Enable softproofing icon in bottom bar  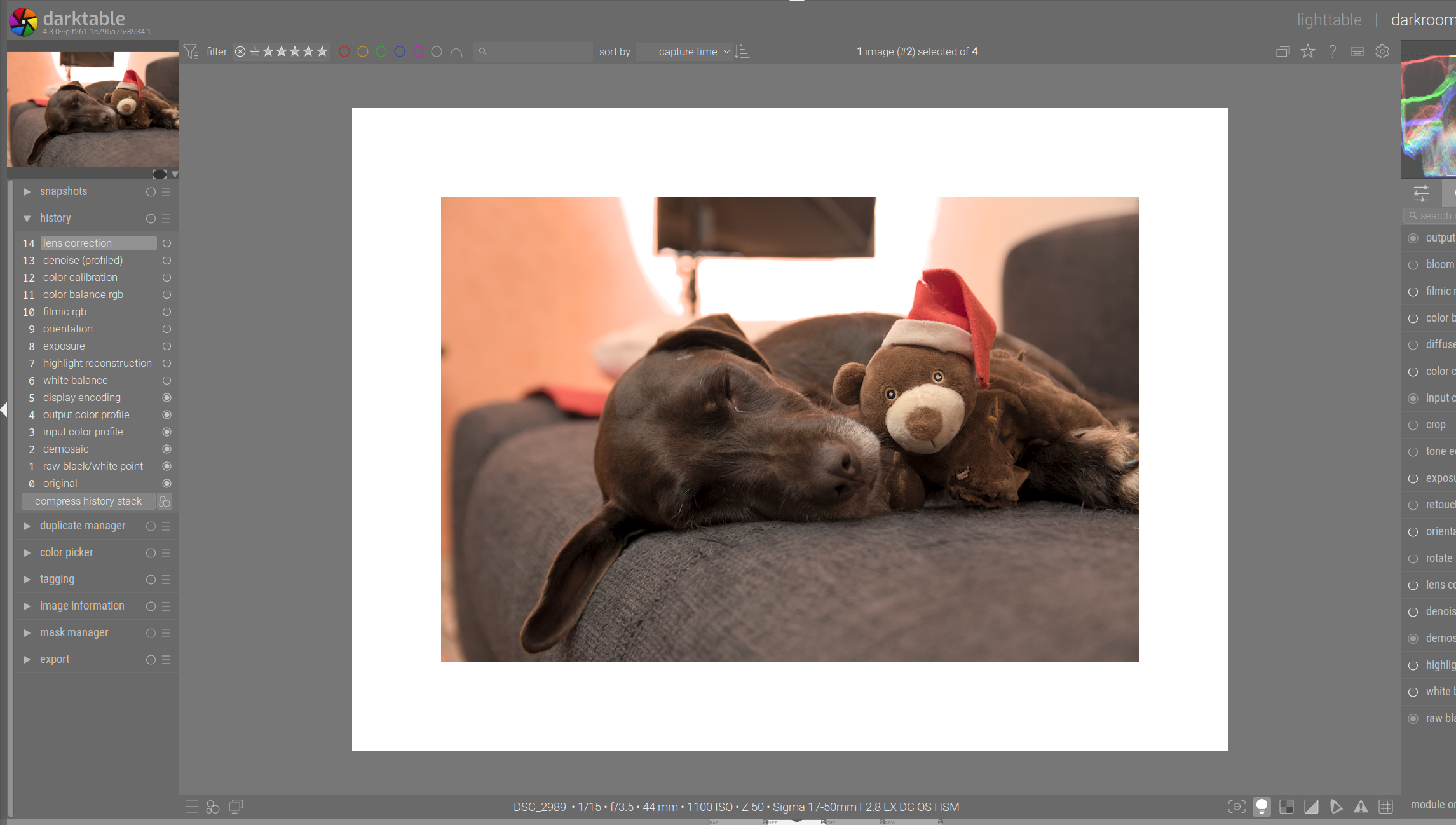1336,807
